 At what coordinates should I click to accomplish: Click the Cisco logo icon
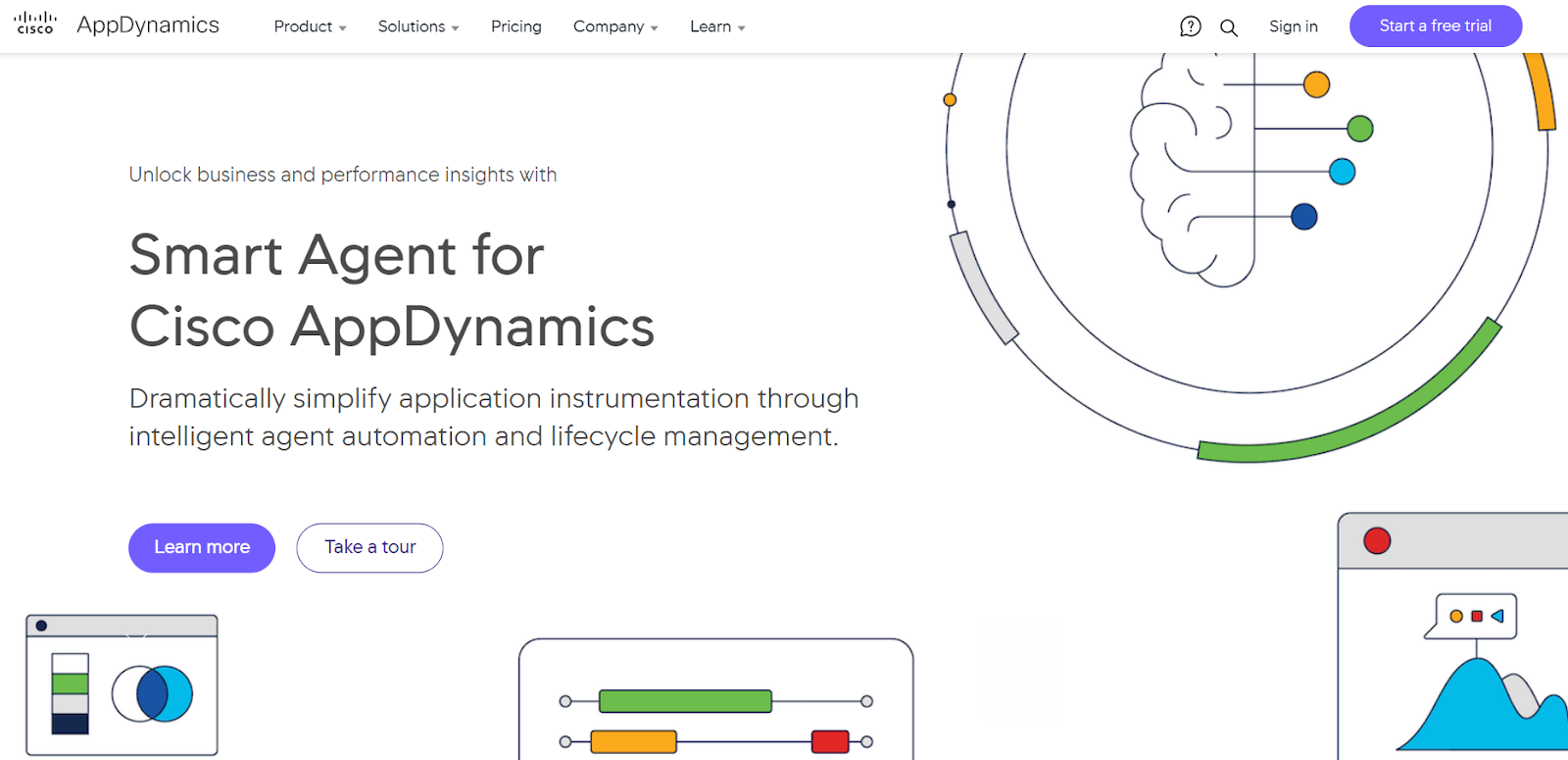[35, 25]
